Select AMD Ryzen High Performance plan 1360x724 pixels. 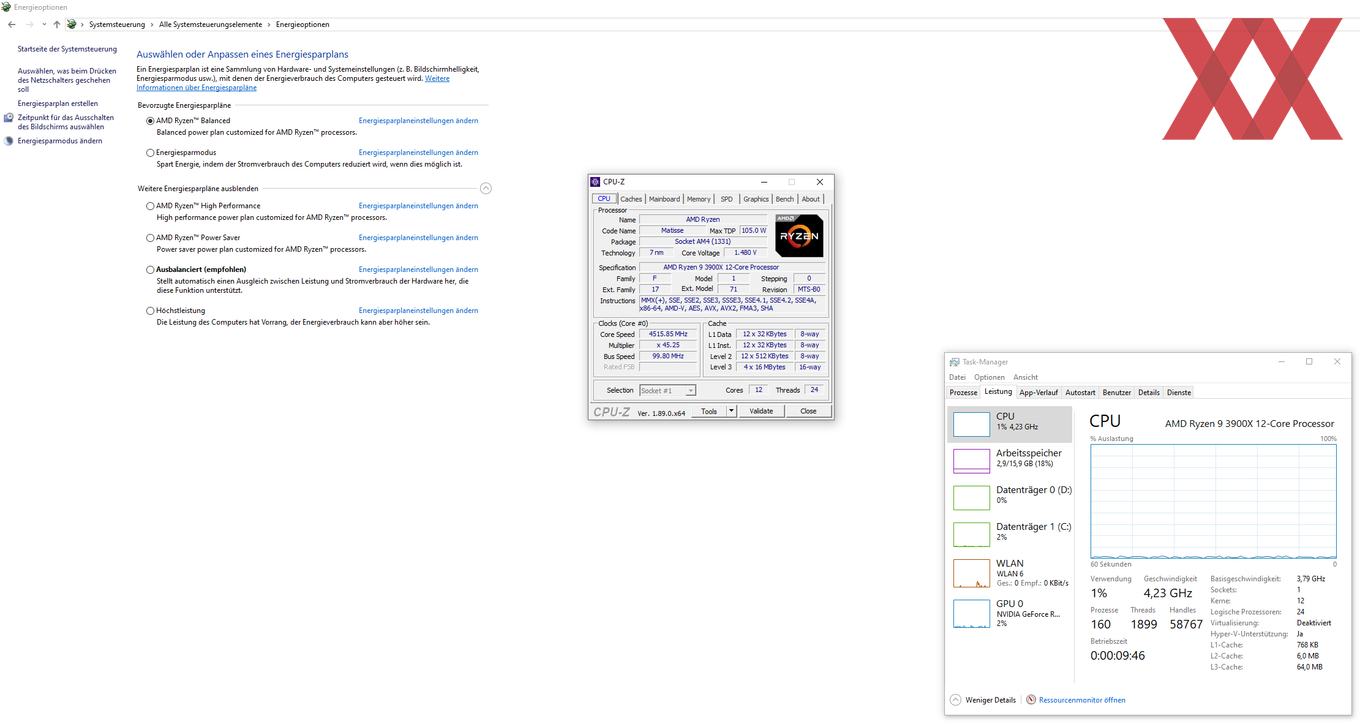pos(150,206)
